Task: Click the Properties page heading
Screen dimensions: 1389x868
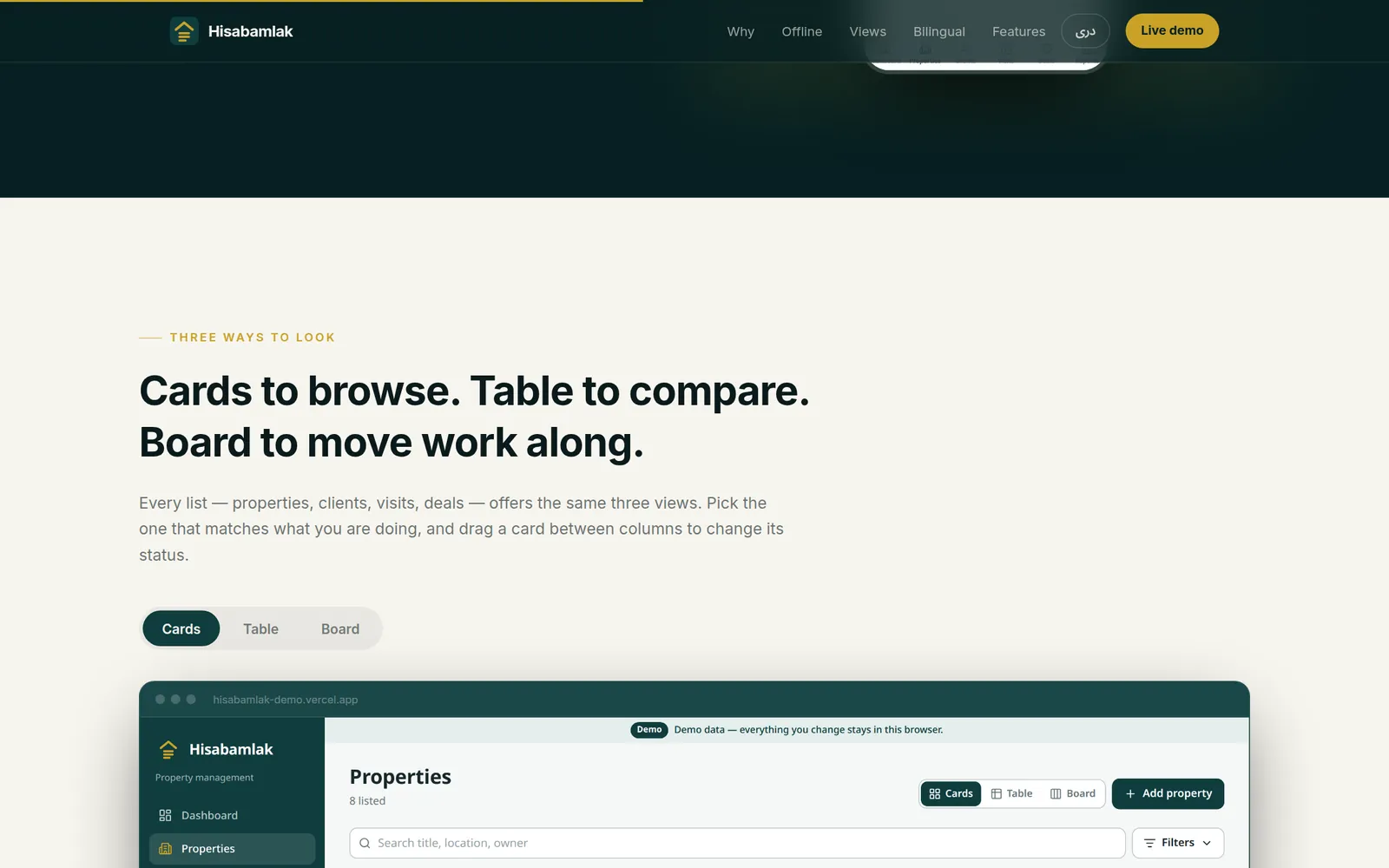Action: click(x=400, y=777)
